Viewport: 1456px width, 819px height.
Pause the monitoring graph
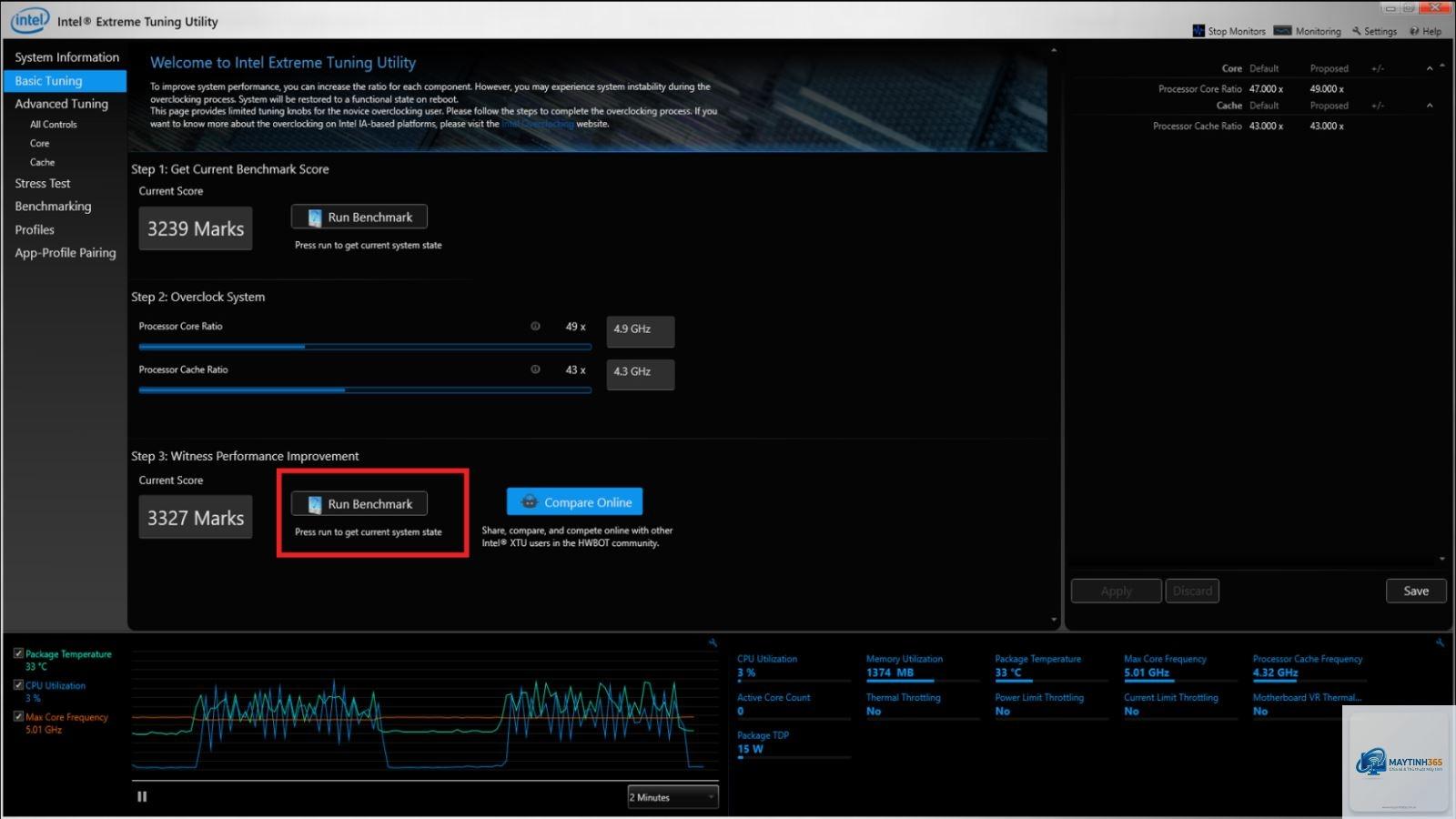(x=142, y=796)
